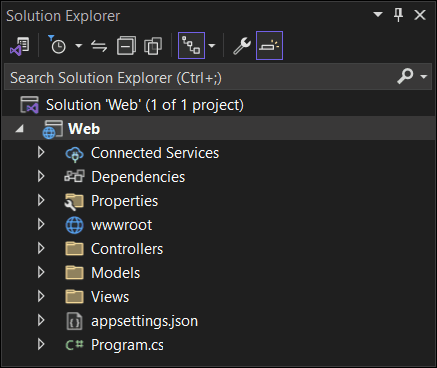This screenshot has width=437, height=368.
Task: Select the Connected Services item
Action: [155, 153]
